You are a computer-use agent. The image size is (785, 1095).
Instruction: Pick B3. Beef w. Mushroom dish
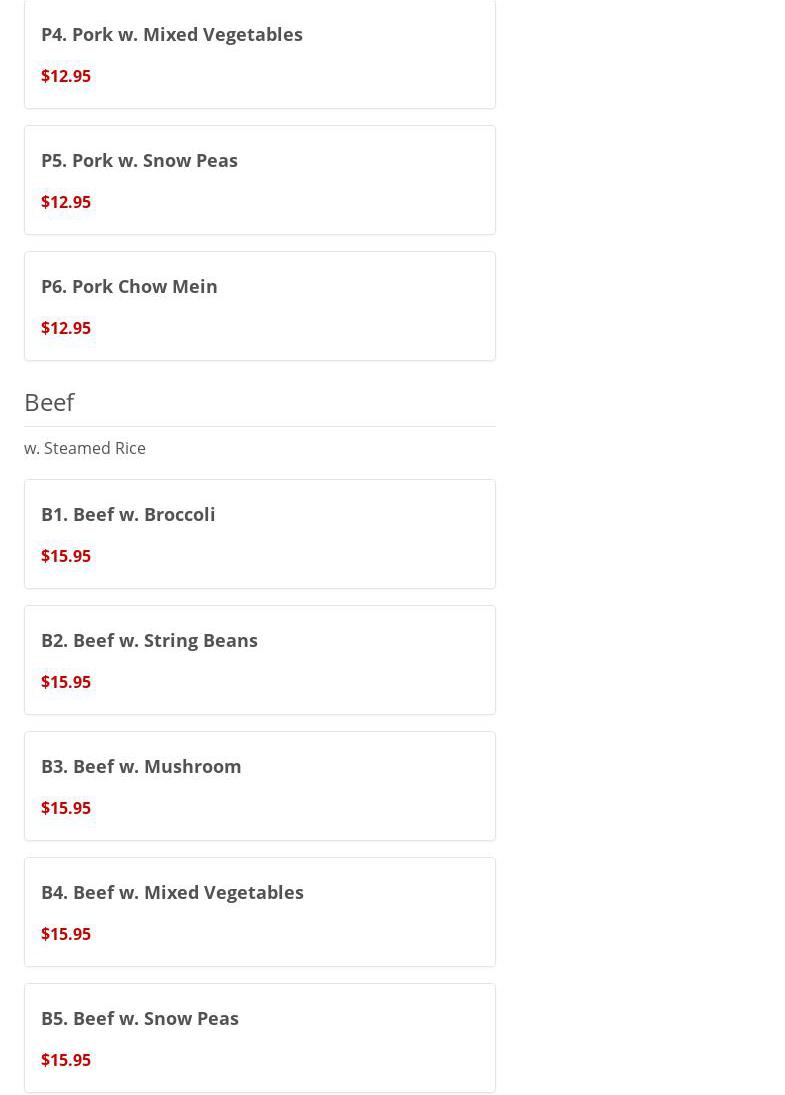(141, 766)
